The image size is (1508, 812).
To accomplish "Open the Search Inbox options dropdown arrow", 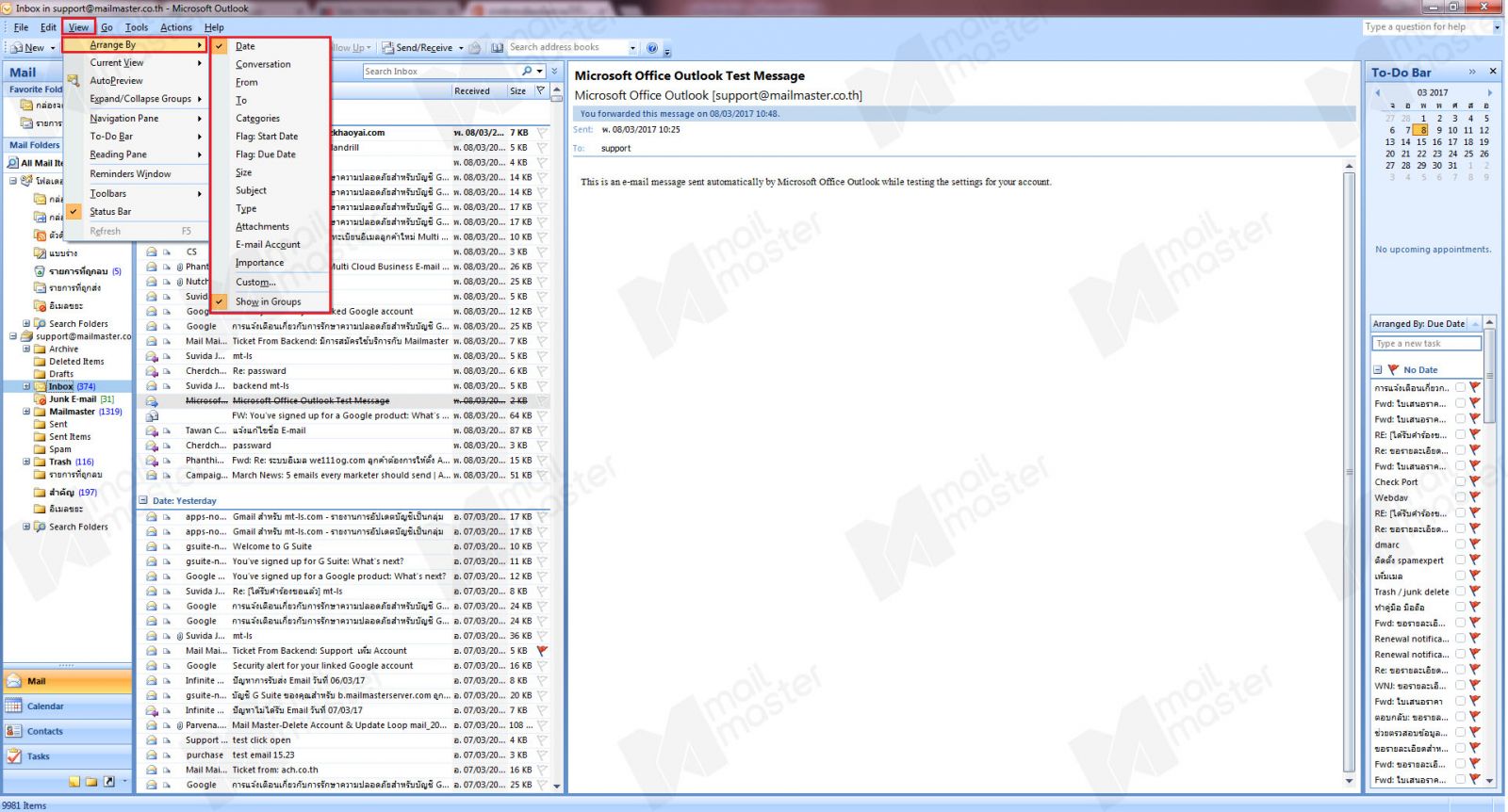I will [x=540, y=72].
